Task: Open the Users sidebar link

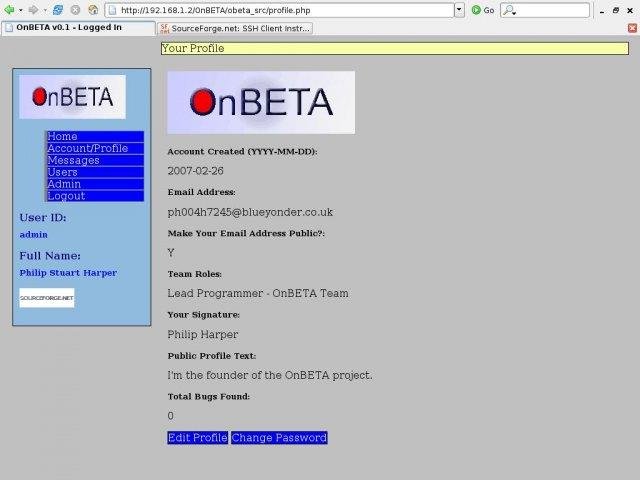Action: tap(95, 172)
